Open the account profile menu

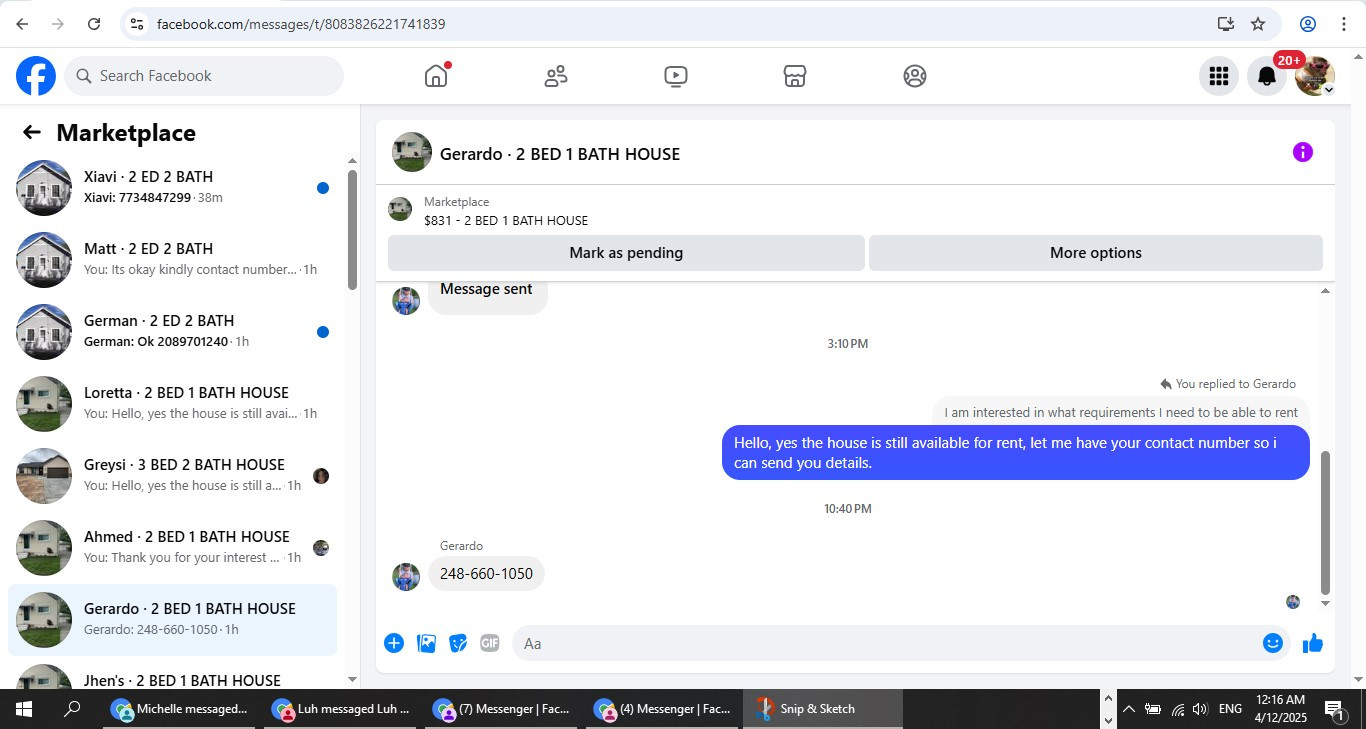click(x=1315, y=76)
